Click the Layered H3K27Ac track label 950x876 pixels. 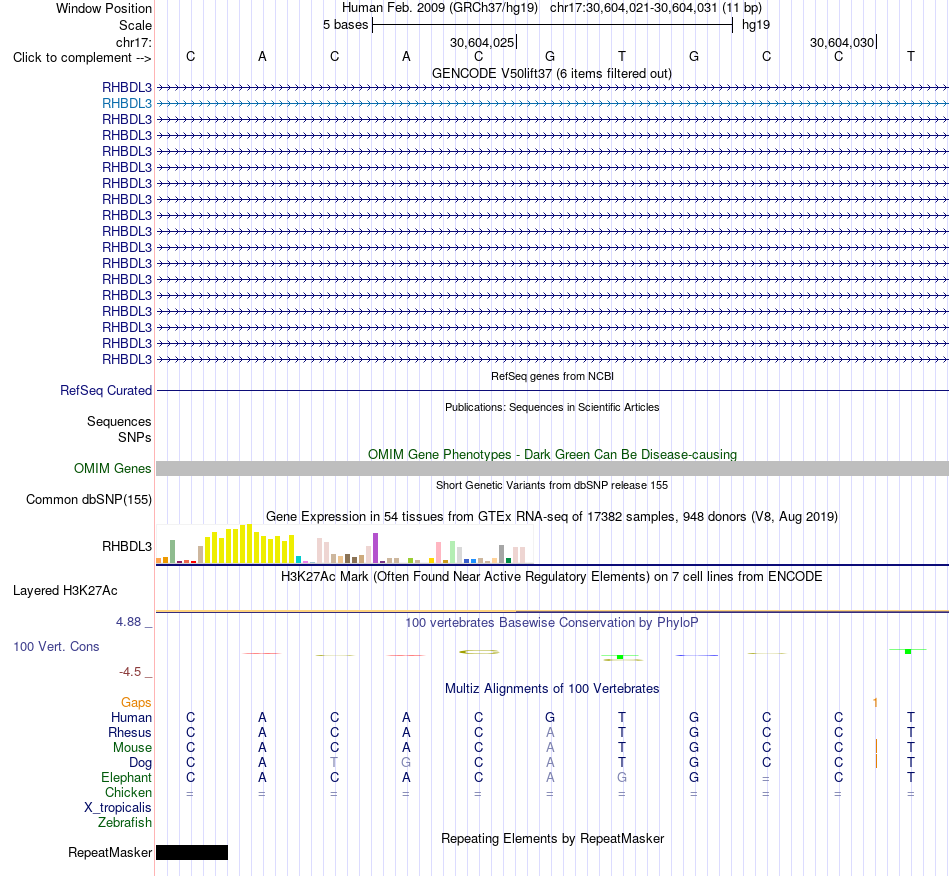tap(65, 591)
